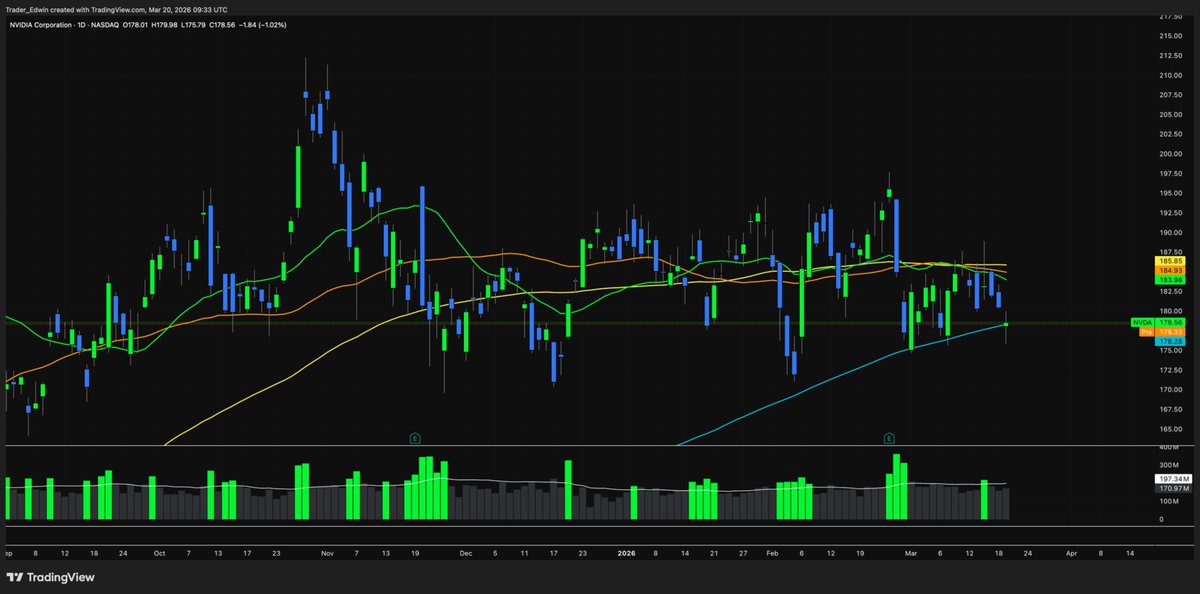Click the blue 178.28 moving-average price label
1200x594 pixels.
click(1168, 341)
